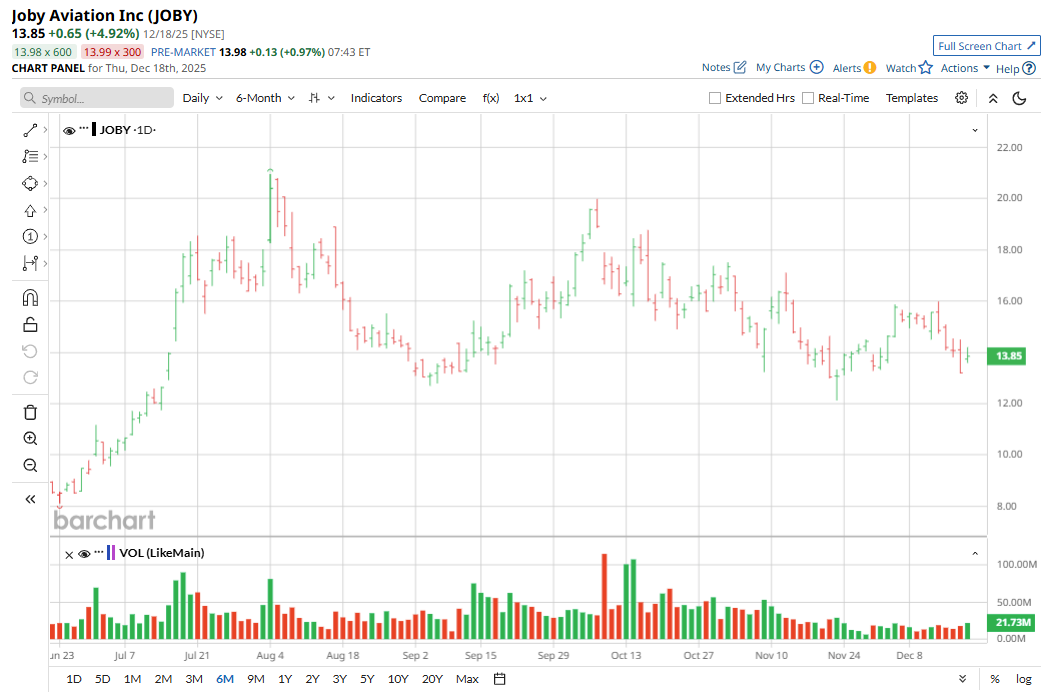The height and width of the screenshot is (698, 1052).
Task: Collapse the drawing tools sidebar
Action: pyautogui.click(x=30, y=499)
